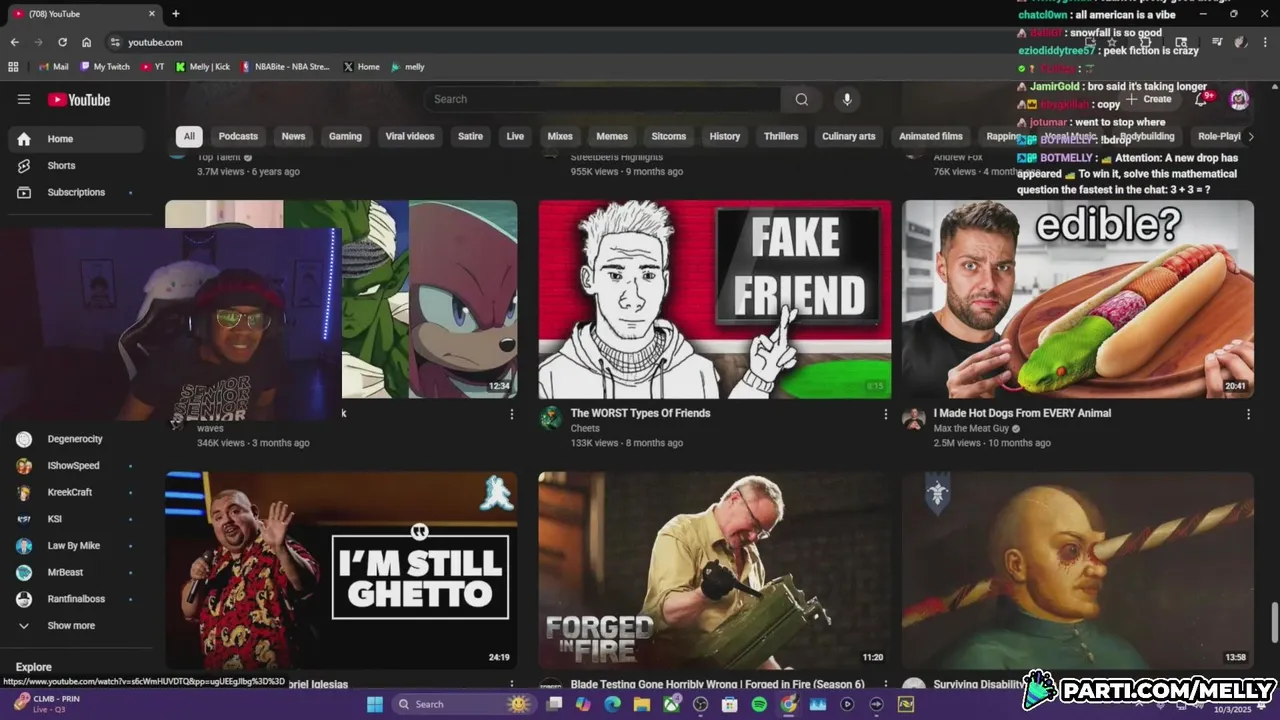Select the Live filter chip
Image resolution: width=1280 pixels, height=720 pixels.
coord(515,136)
